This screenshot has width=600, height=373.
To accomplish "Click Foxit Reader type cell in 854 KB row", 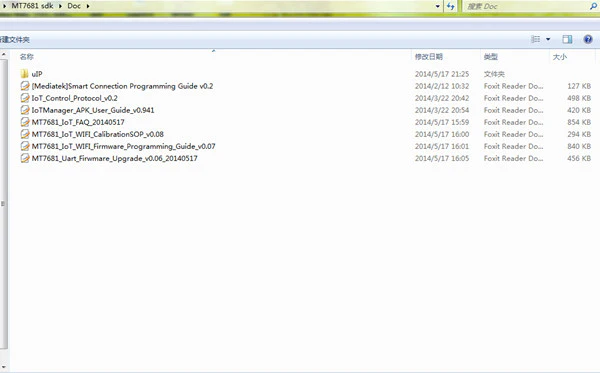I will (513, 122).
